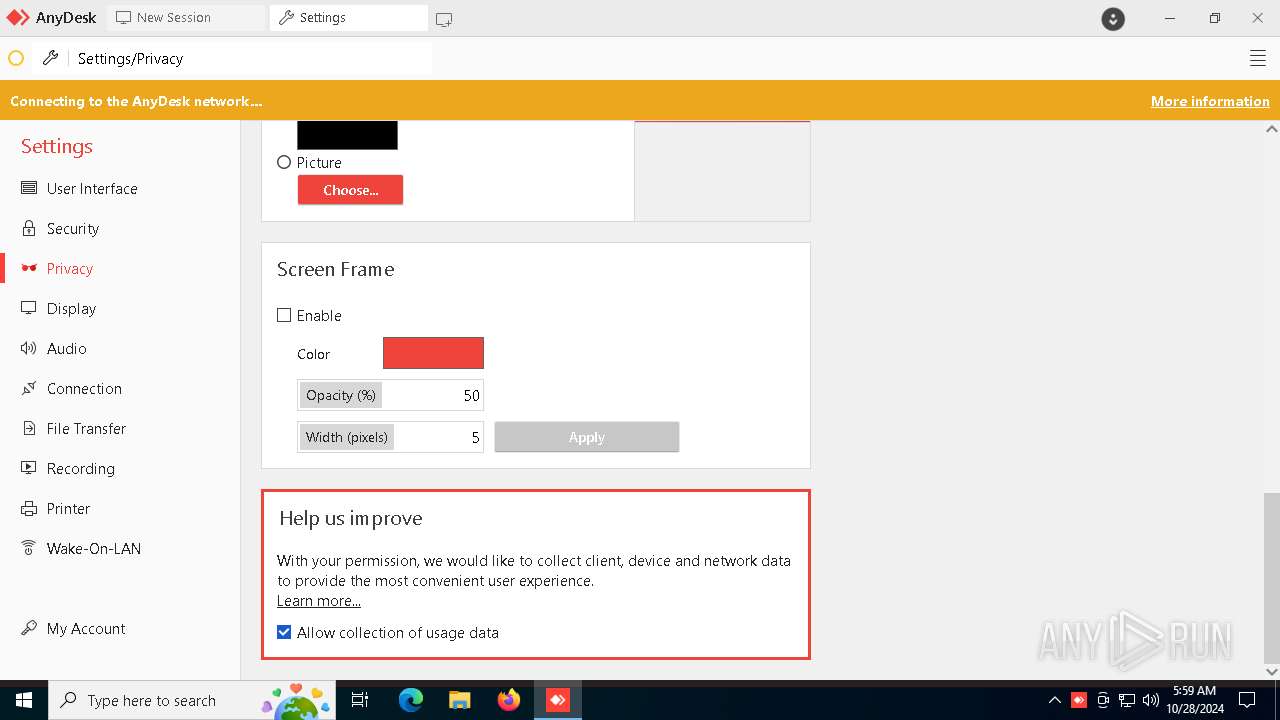Open the More information link
This screenshot has width=1280, height=720.
tap(1210, 101)
